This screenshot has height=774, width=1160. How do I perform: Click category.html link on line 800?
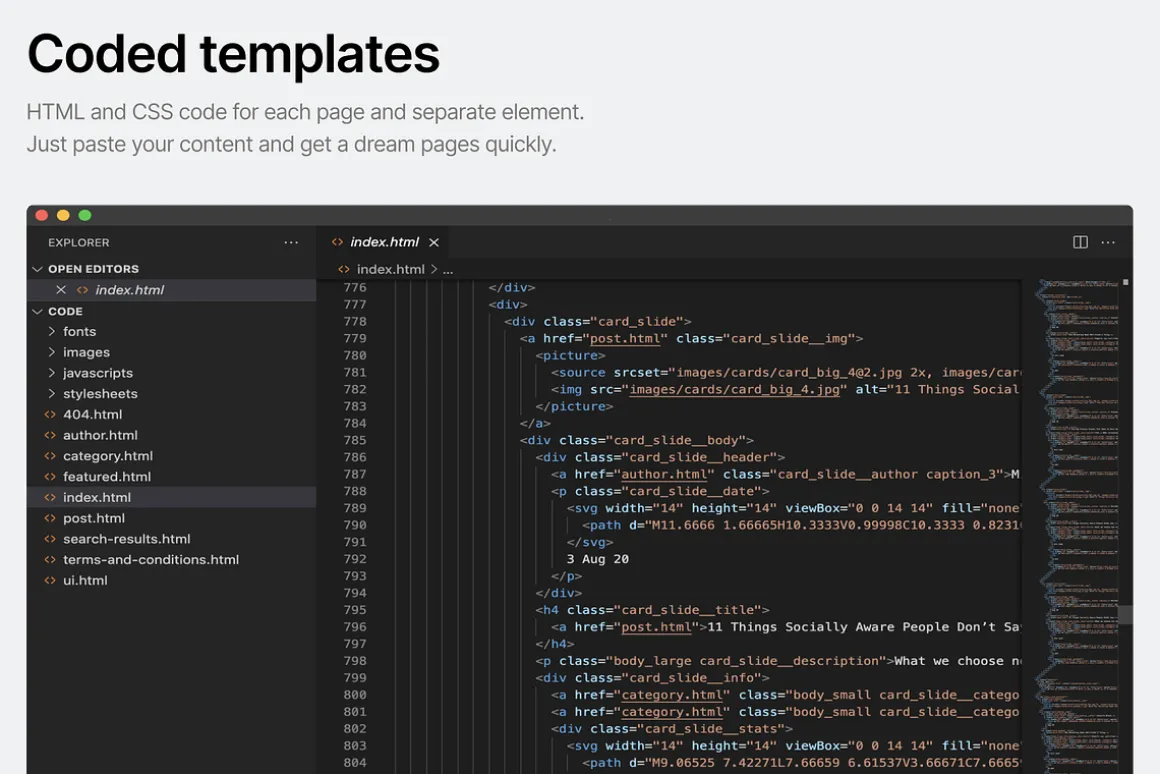(672, 695)
